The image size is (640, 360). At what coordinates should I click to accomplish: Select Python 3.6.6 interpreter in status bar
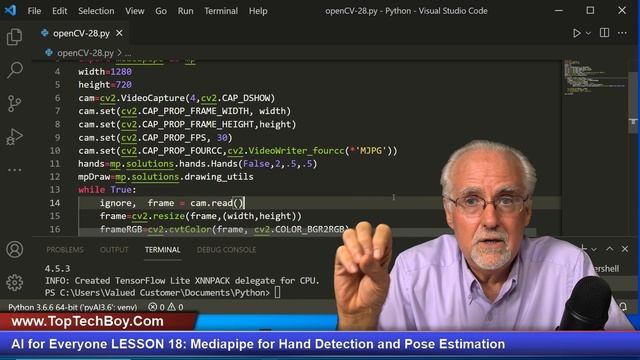coord(73,307)
